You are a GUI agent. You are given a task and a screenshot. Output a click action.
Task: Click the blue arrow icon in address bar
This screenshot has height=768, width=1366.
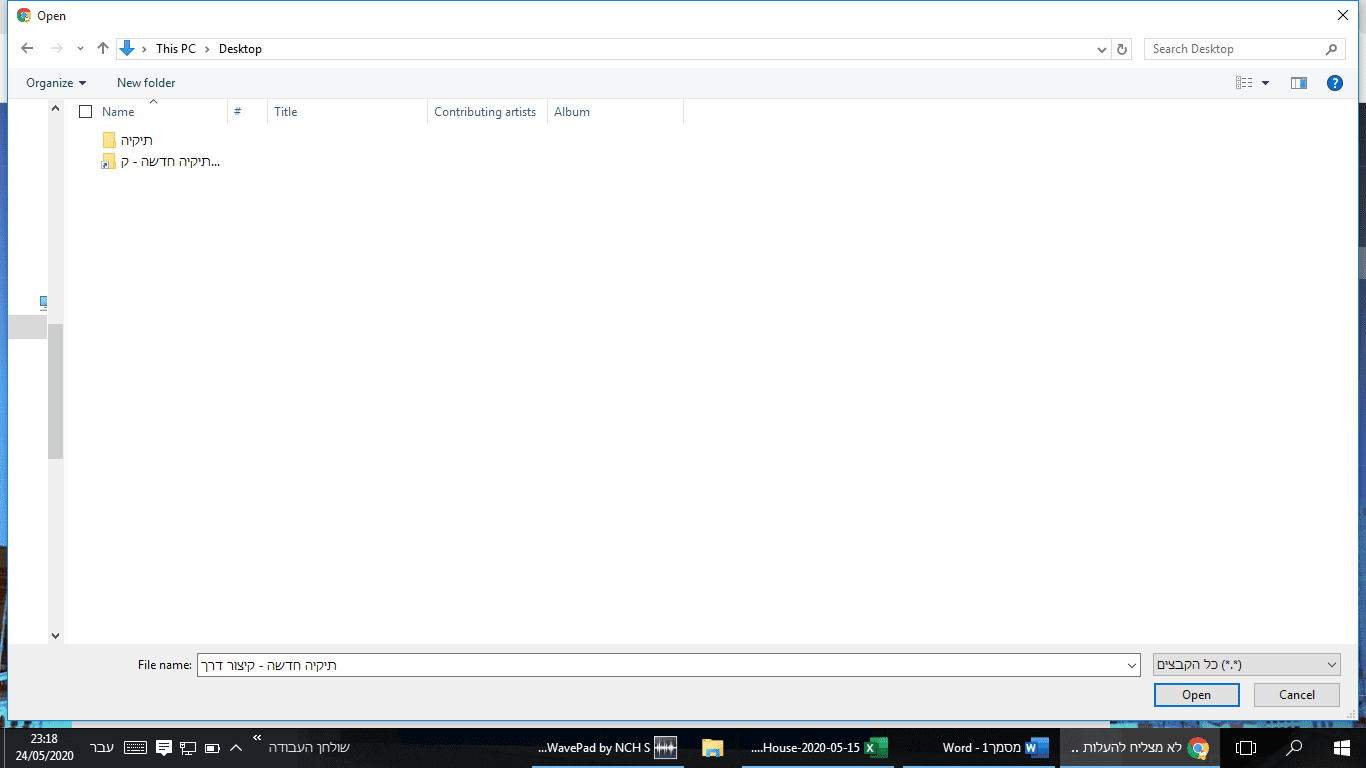pyautogui.click(x=127, y=48)
